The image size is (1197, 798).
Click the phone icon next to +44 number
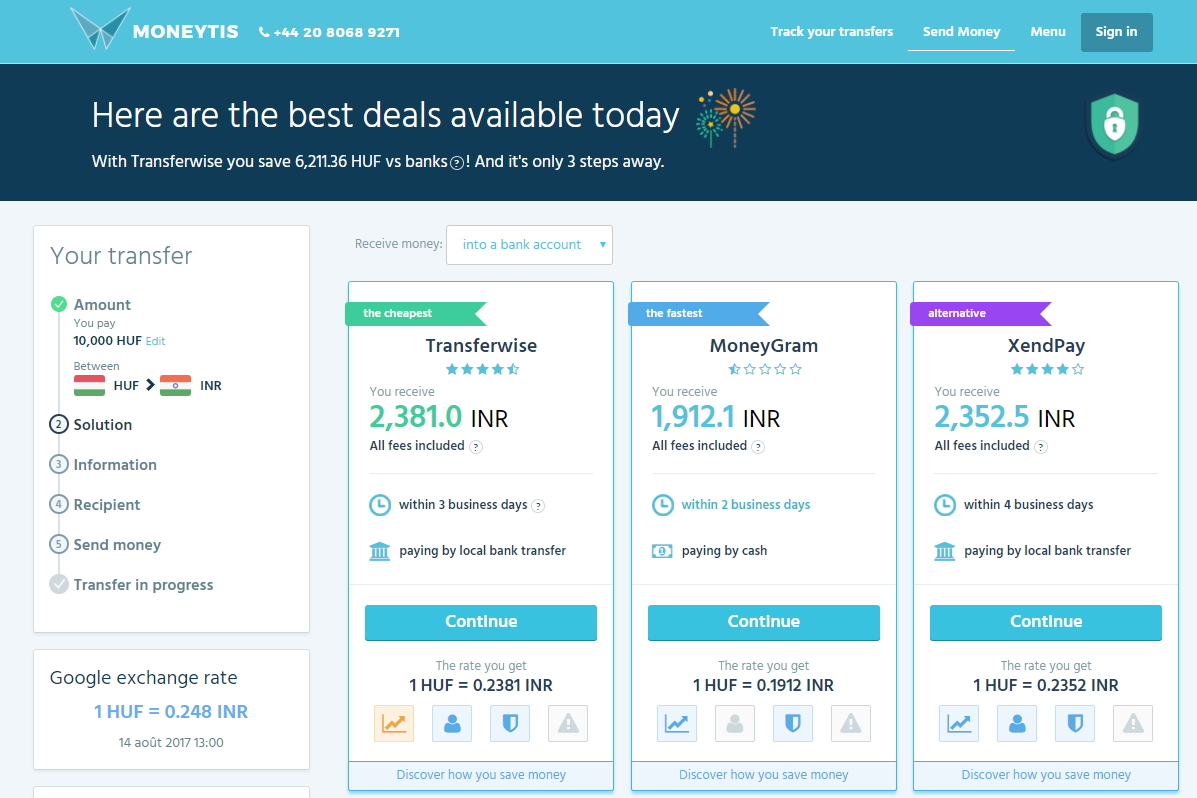(264, 32)
